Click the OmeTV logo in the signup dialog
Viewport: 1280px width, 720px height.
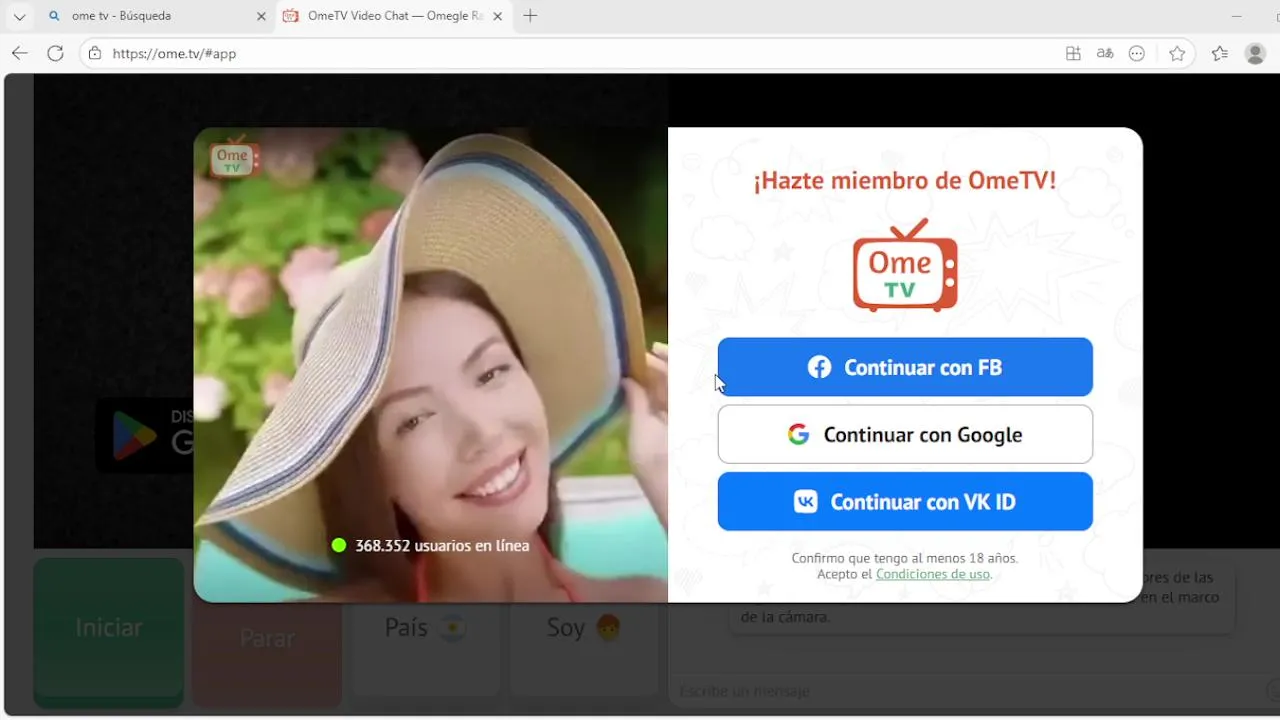(x=905, y=265)
